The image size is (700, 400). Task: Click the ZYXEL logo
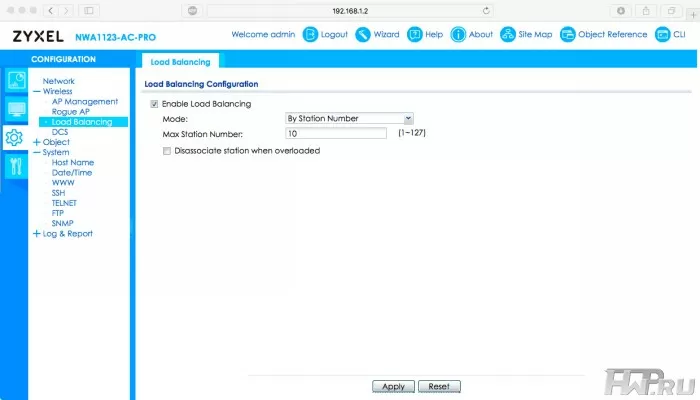coord(38,36)
